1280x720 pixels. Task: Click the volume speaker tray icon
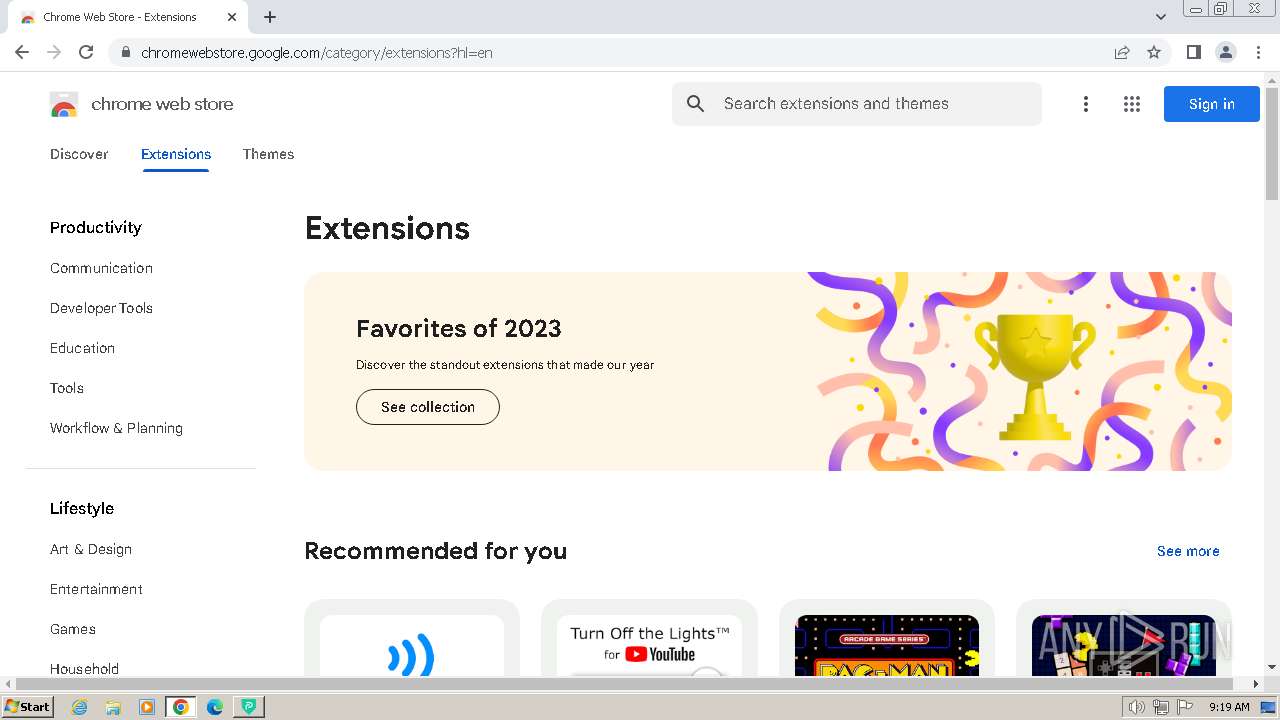click(x=1137, y=707)
